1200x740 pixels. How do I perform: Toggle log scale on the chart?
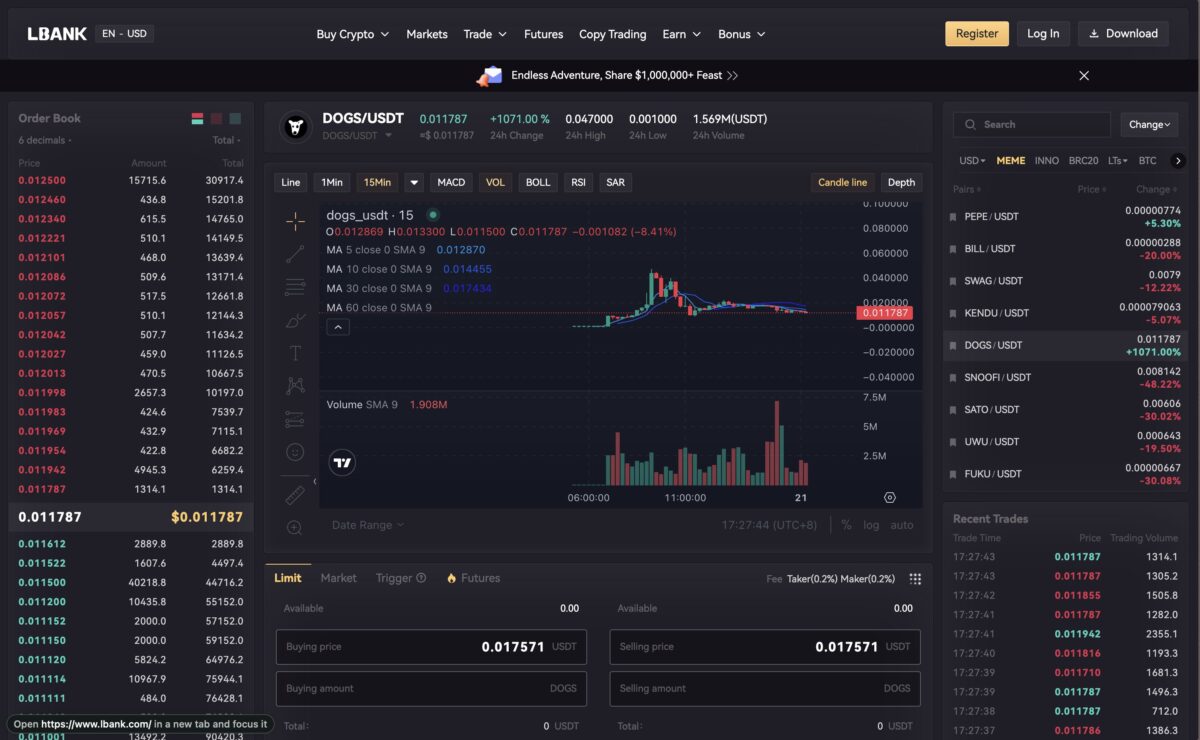pyautogui.click(x=871, y=525)
